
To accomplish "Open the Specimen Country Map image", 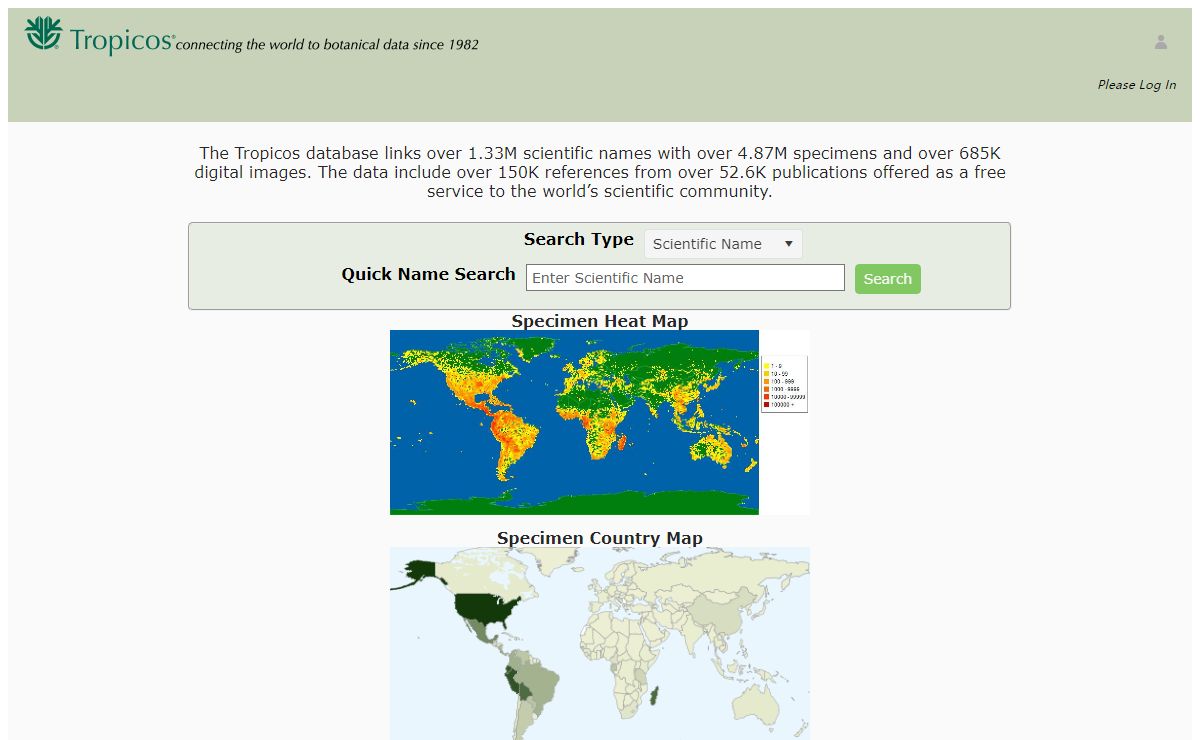I will pos(599,644).
